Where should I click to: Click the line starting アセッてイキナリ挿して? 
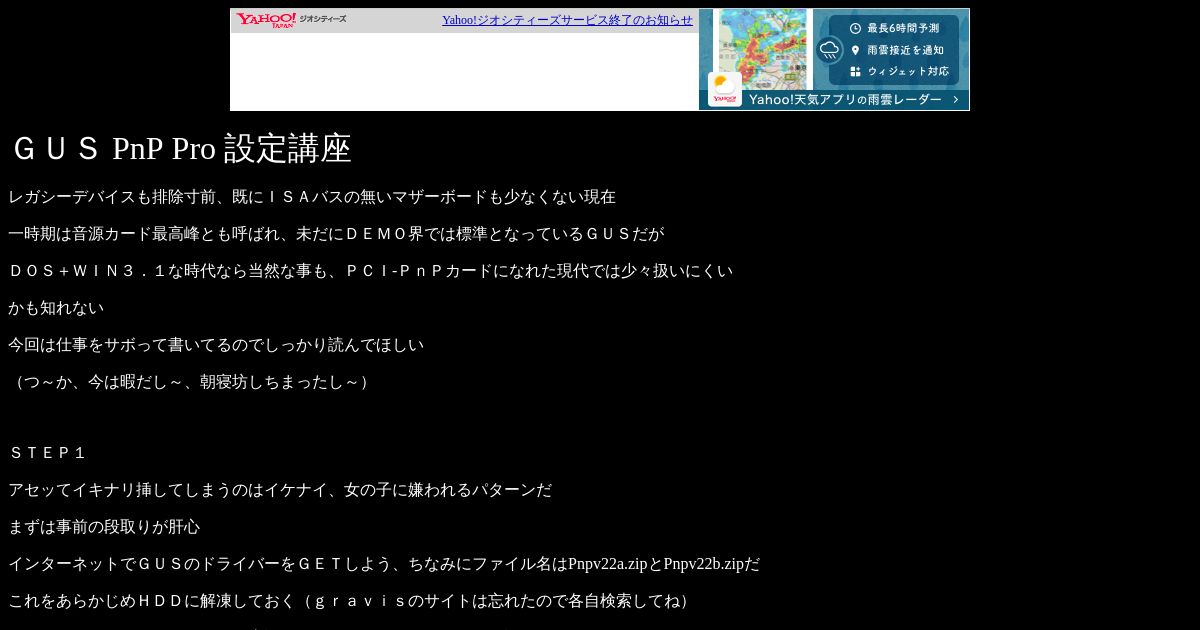click(280, 490)
